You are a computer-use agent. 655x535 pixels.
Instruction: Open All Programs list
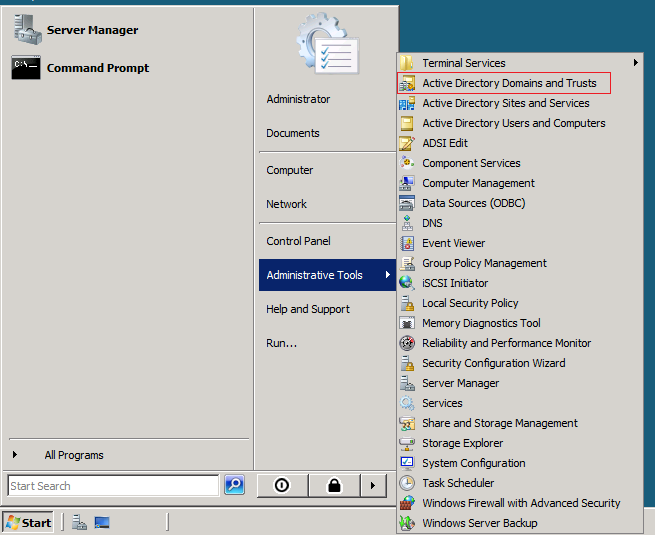[x=74, y=455]
